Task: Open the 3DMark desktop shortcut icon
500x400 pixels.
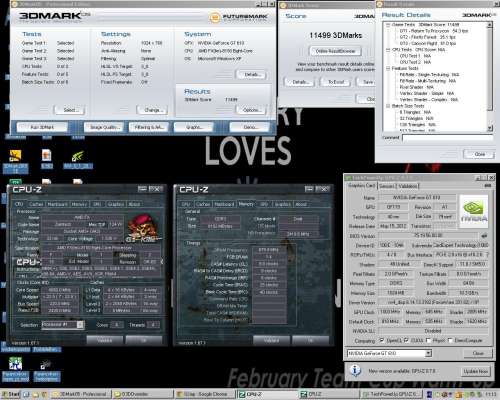Action: click(15, 156)
